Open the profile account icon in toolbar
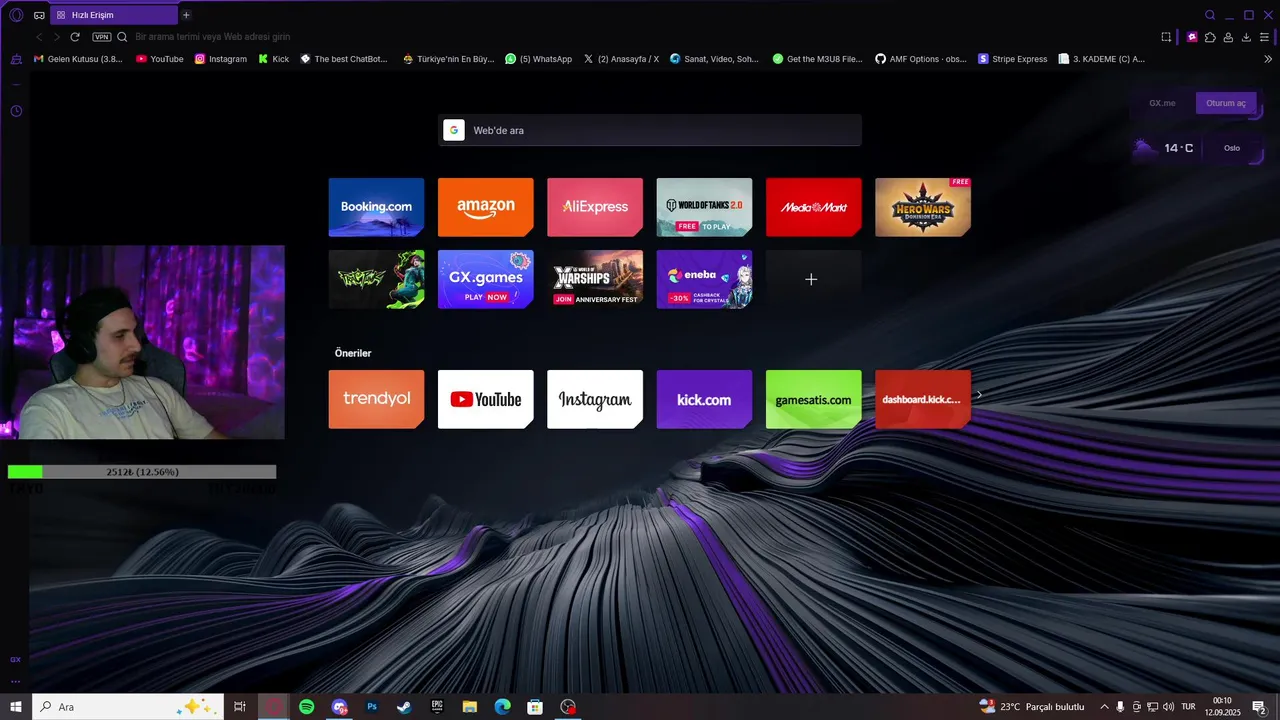Viewport: 1280px width, 720px height. 1228,37
